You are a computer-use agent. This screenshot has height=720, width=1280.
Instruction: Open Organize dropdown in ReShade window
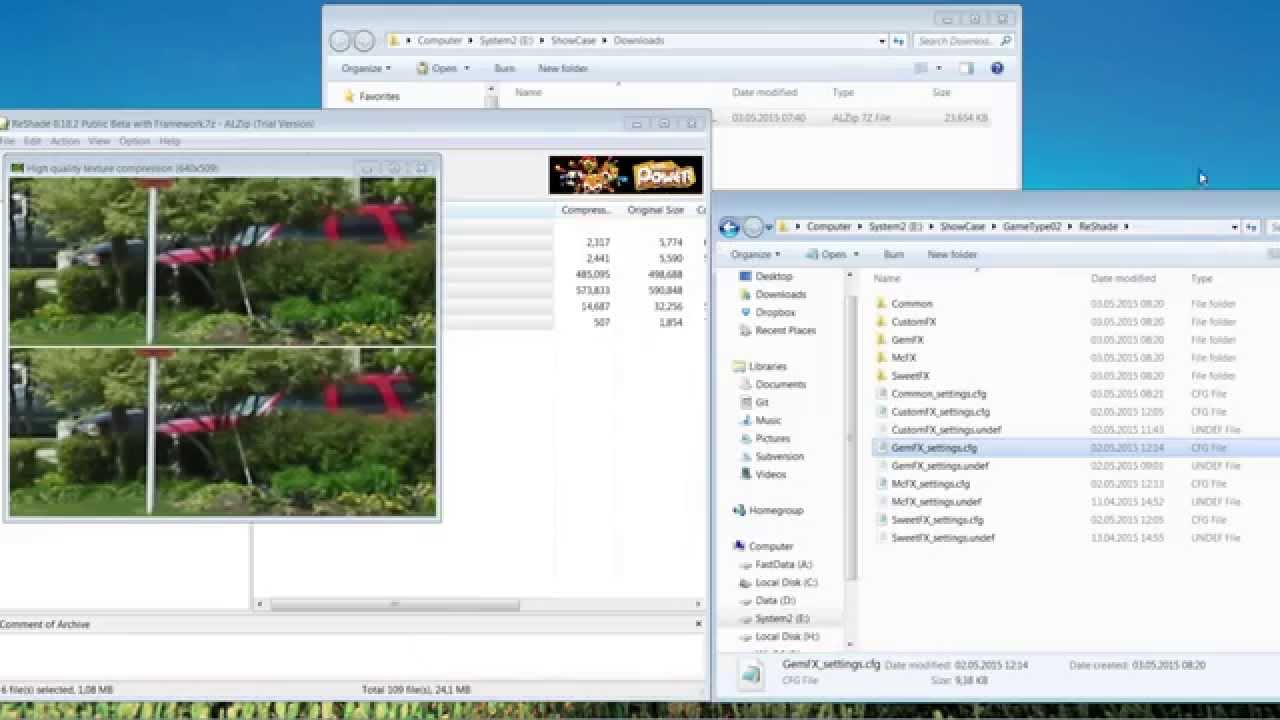click(754, 255)
